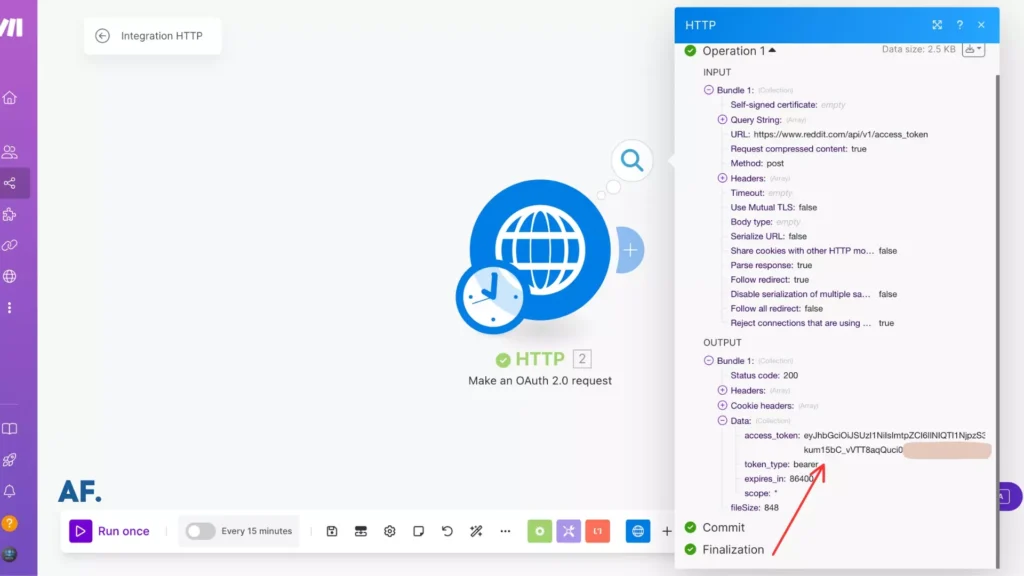Toggle the Every 15 minutes scheduling switch
The height and width of the screenshot is (576, 1024).
pos(200,531)
